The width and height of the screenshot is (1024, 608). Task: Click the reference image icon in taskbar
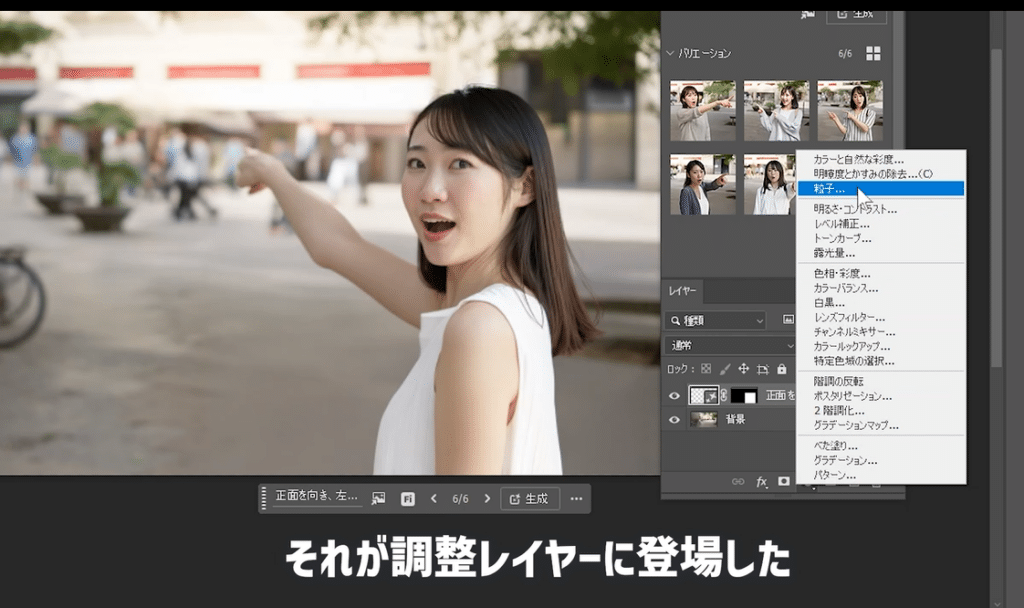click(378, 498)
